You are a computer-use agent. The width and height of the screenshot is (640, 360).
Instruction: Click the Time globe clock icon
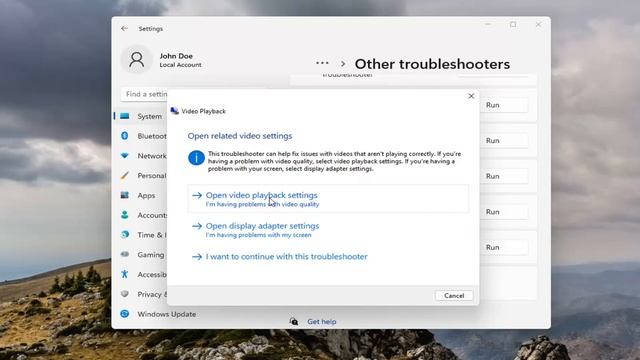[x=125, y=234]
